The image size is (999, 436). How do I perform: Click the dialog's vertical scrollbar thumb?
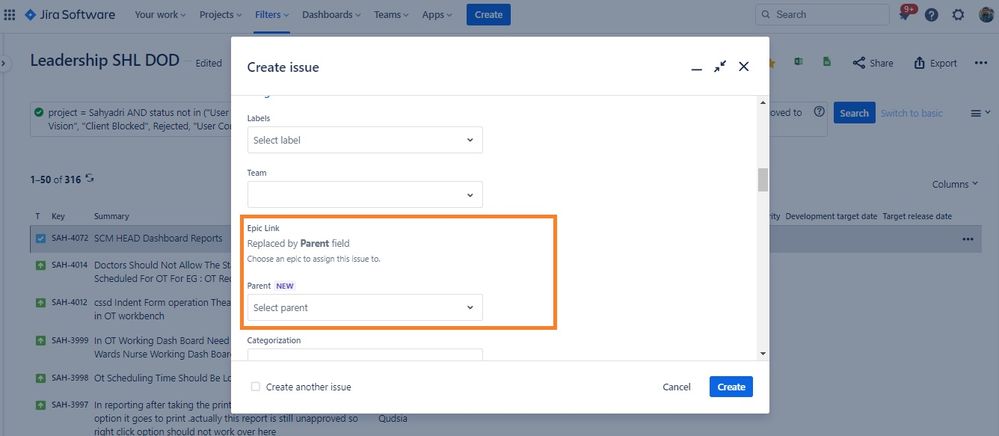coord(763,180)
